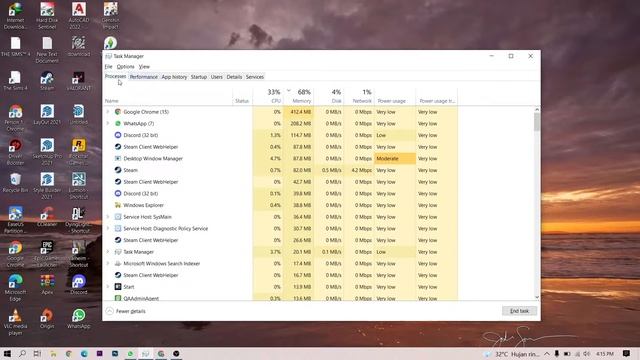Go to the Details tab
This screenshot has width=640, height=360.
(234, 77)
